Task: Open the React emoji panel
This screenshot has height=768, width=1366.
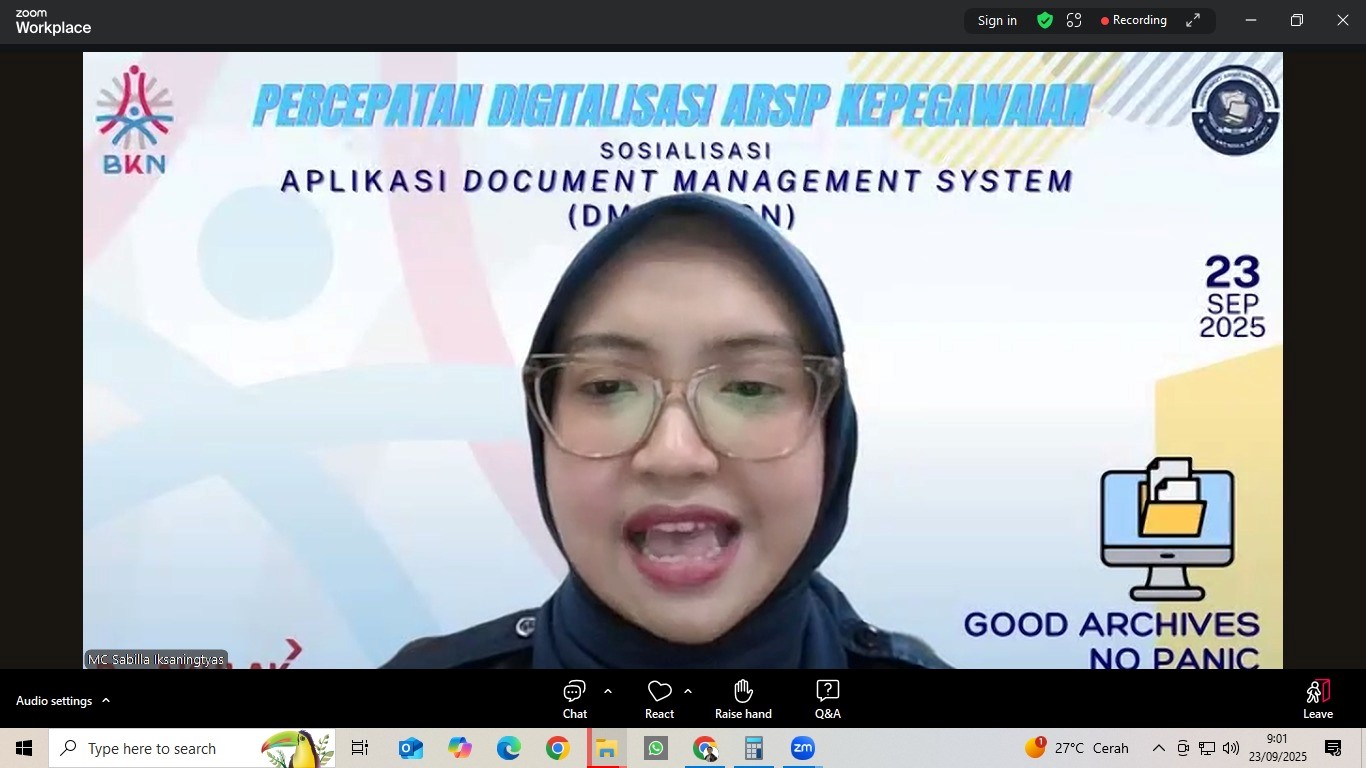Action: [x=659, y=699]
